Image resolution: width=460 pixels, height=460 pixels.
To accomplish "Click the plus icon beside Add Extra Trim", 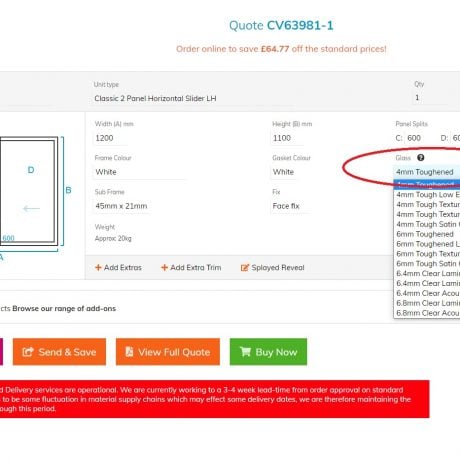I will click(x=164, y=267).
